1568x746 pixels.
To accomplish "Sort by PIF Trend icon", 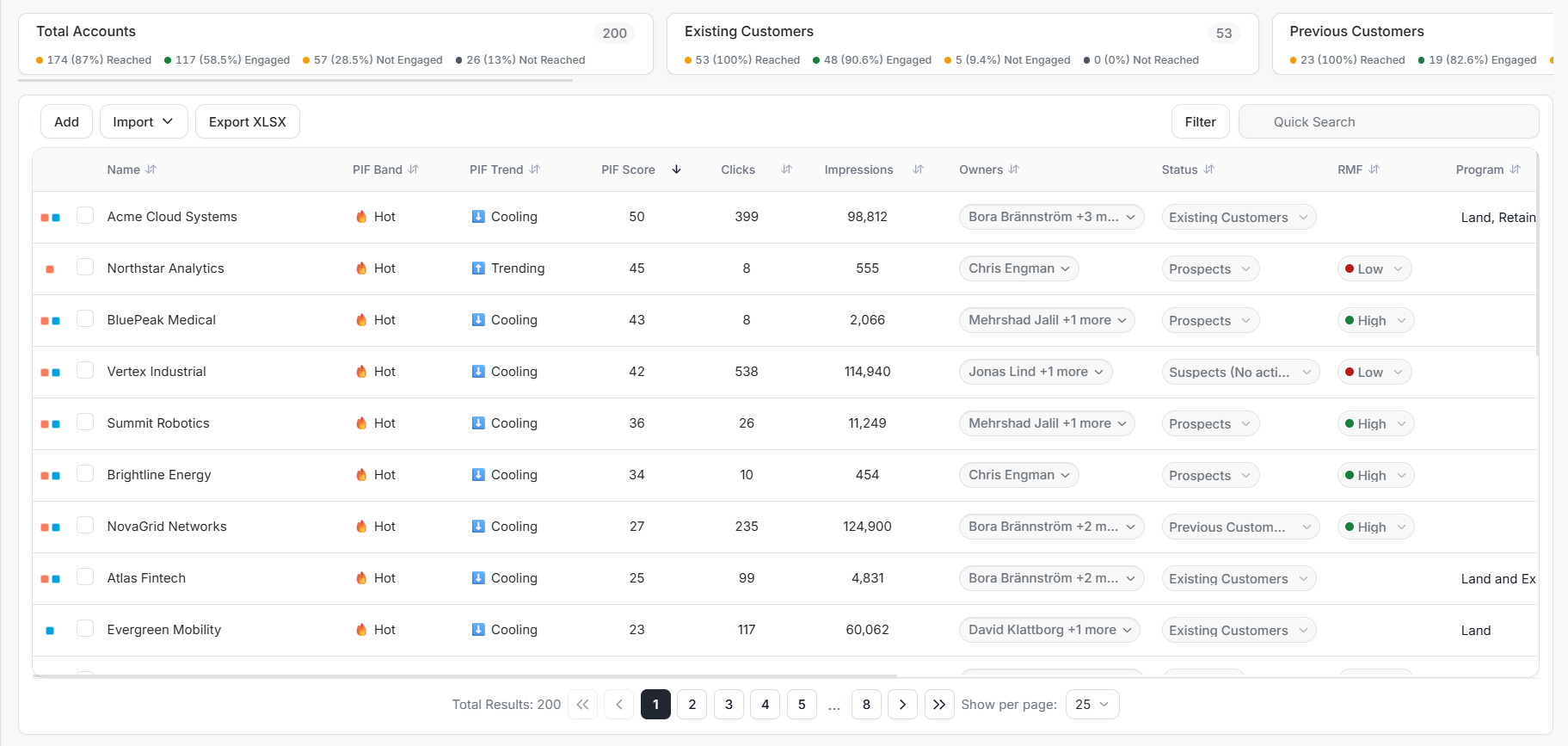I will 535,170.
